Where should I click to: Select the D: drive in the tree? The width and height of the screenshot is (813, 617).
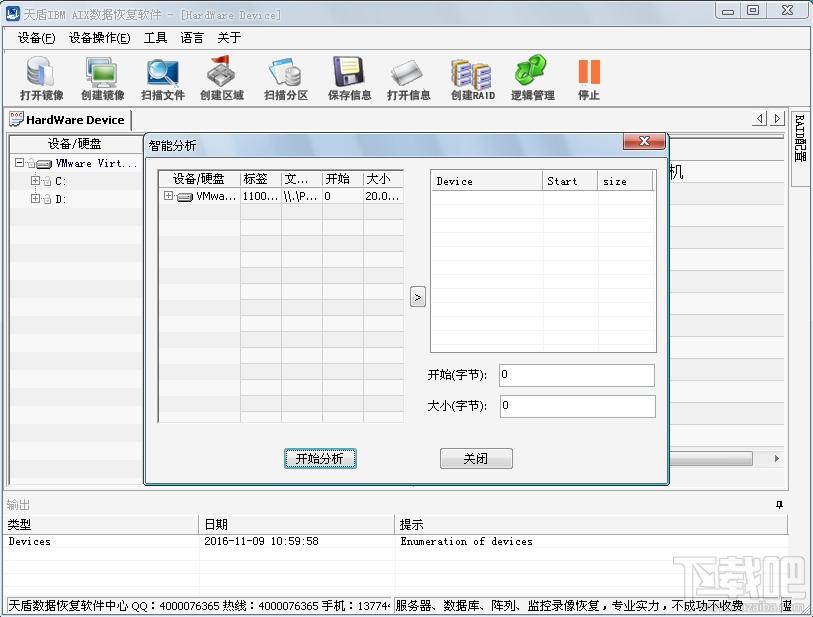(x=61, y=199)
